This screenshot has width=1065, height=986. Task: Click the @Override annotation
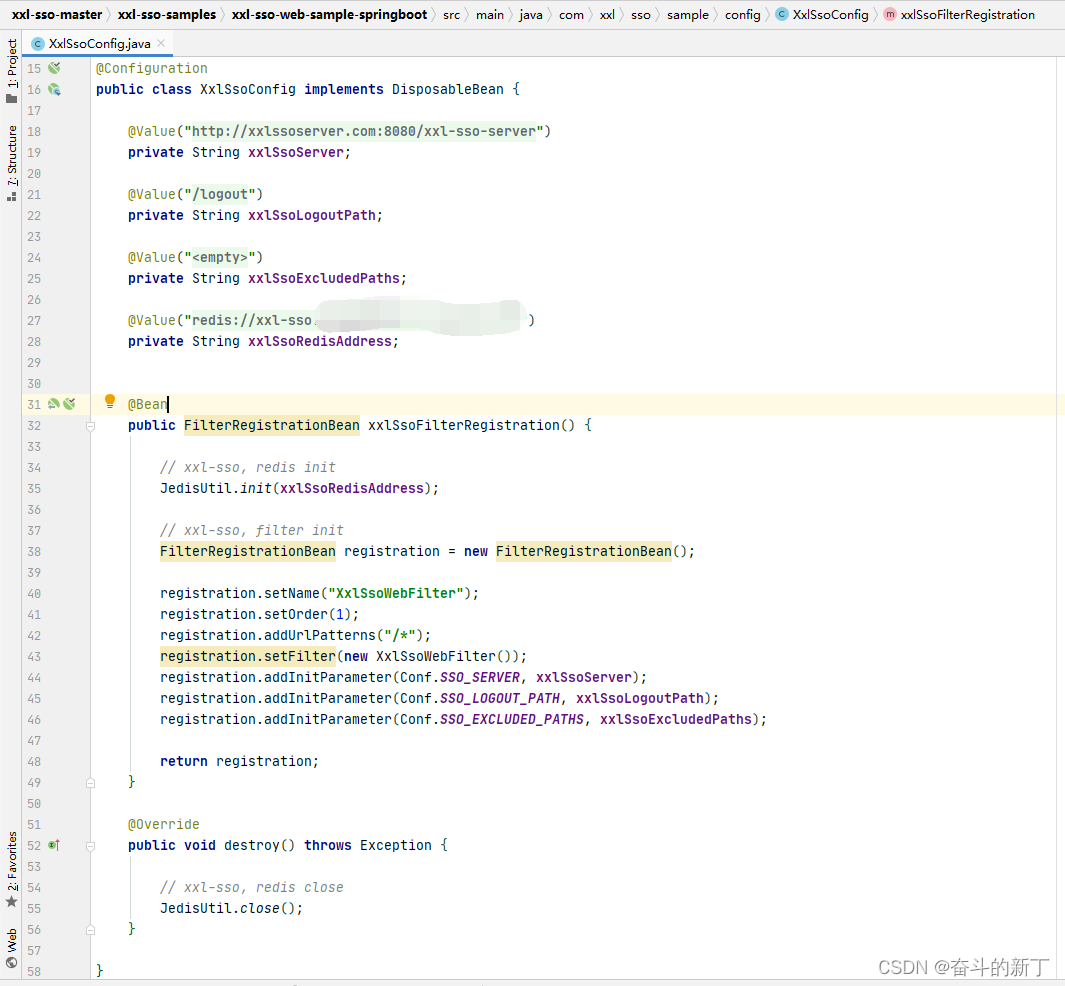164,824
